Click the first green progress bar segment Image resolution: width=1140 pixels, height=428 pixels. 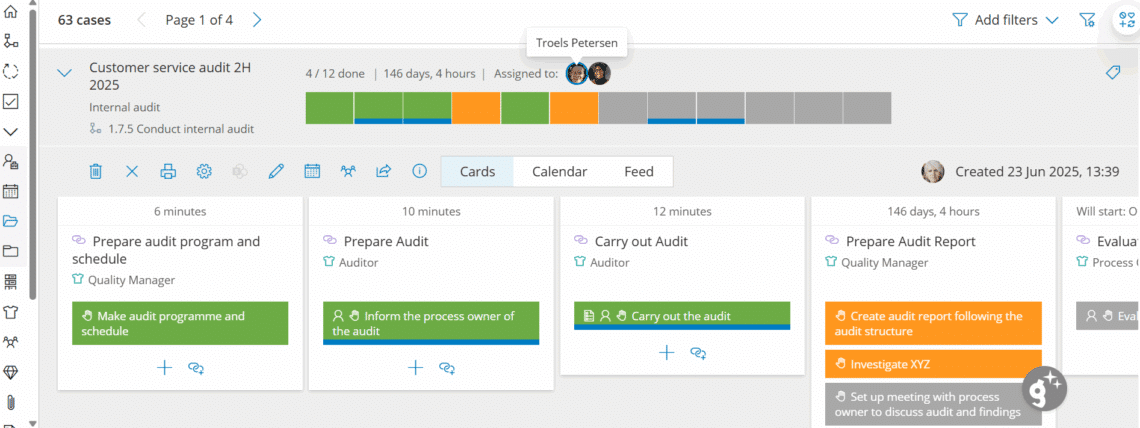pyautogui.click(x=329, y=107)
